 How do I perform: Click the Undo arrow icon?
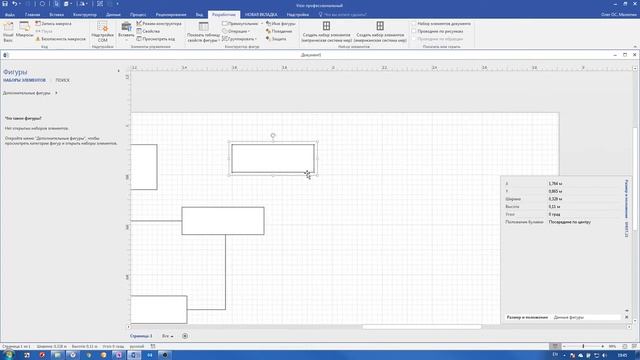[14, 4]
